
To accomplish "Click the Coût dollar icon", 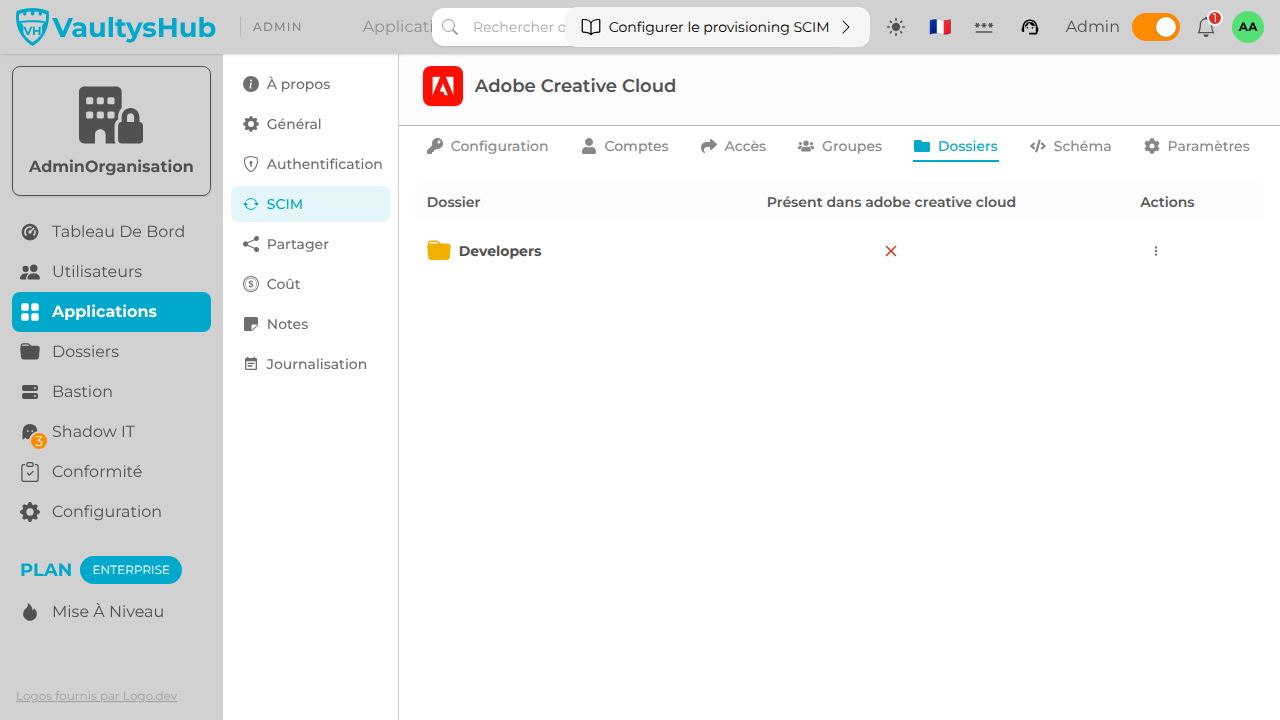I will point(251,284).
